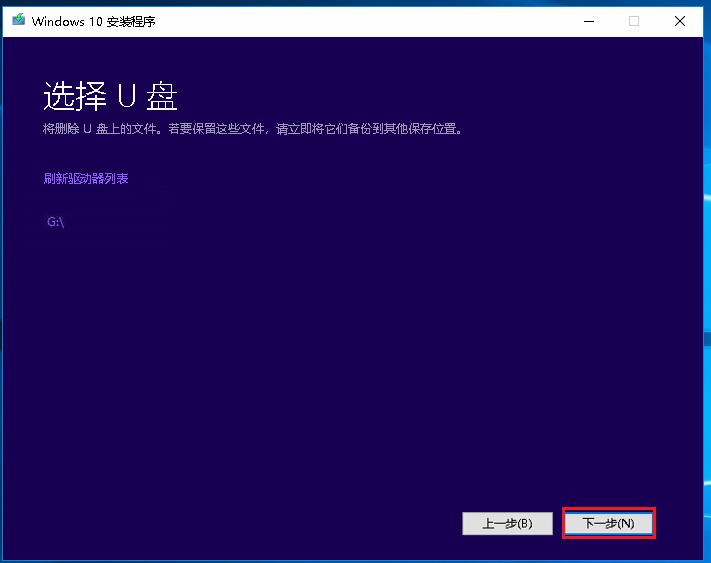Click the 下一步(N) button
Screen dimensions: 711x563
click(609, 524)
